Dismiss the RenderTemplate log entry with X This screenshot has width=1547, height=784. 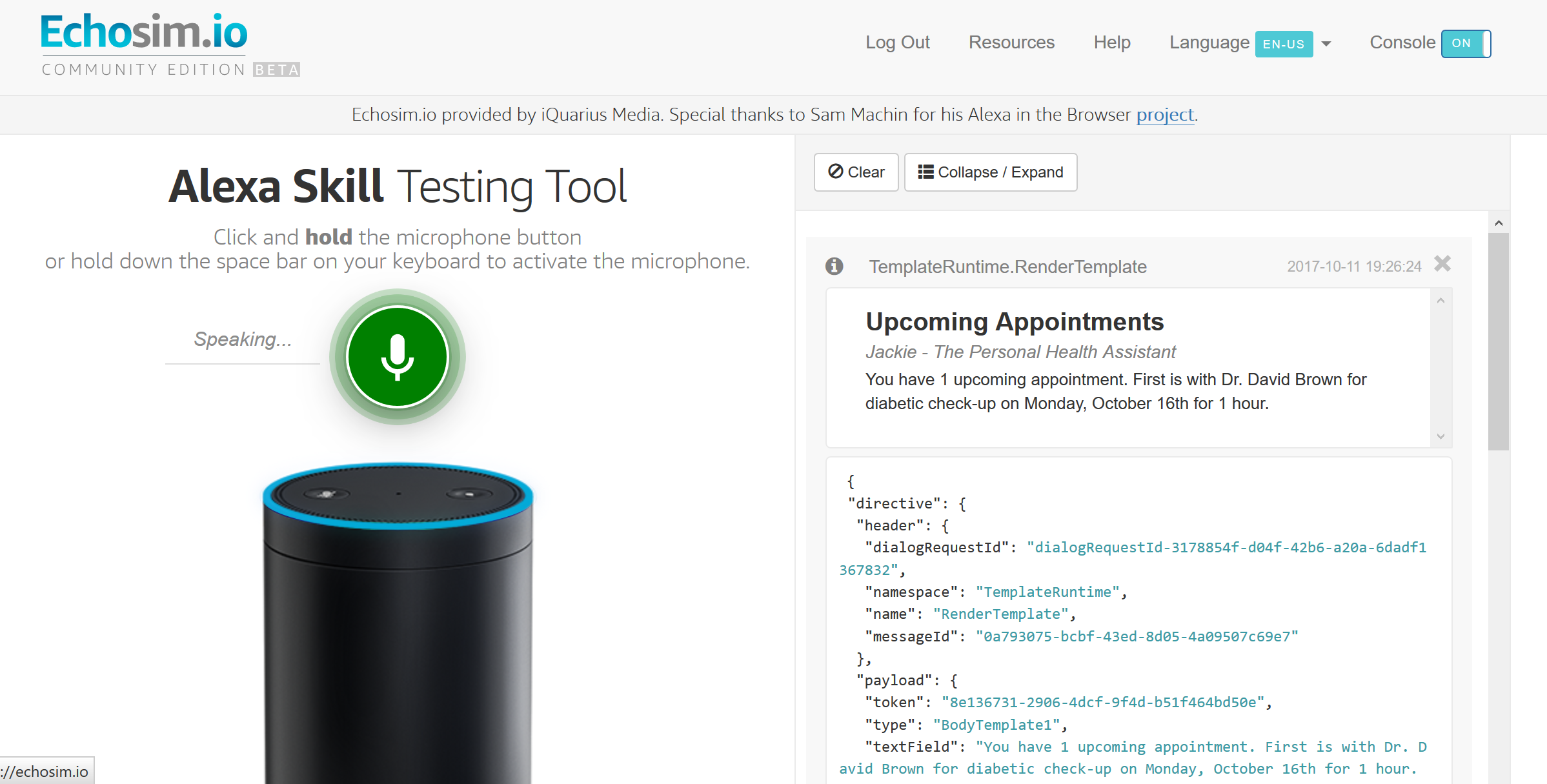[1442, 264]
